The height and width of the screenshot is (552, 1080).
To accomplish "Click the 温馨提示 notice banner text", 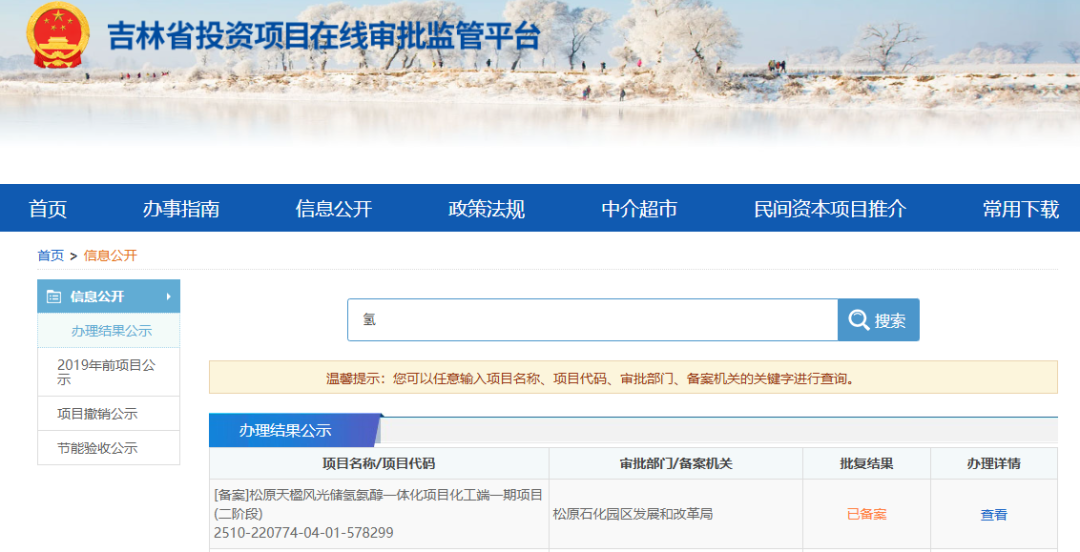I will click(x=592, y=378).
